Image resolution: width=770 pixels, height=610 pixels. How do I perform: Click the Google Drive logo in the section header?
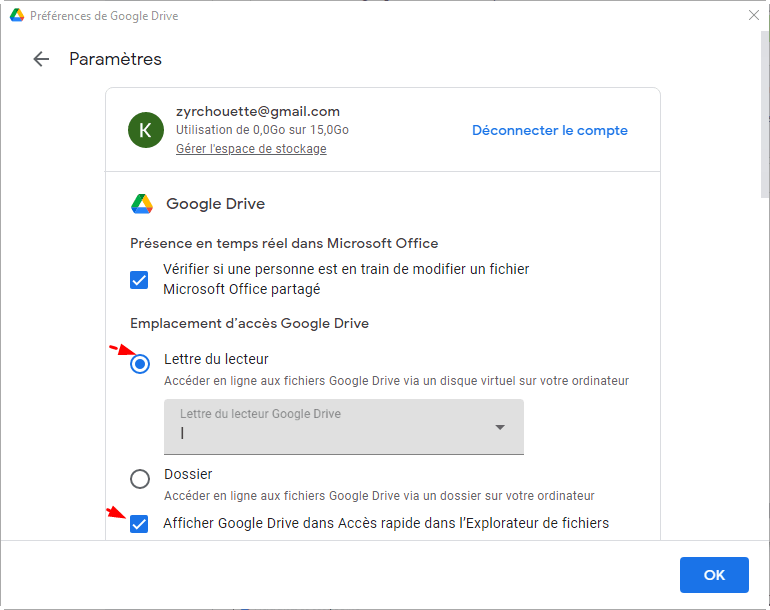[x=142, y=204]
